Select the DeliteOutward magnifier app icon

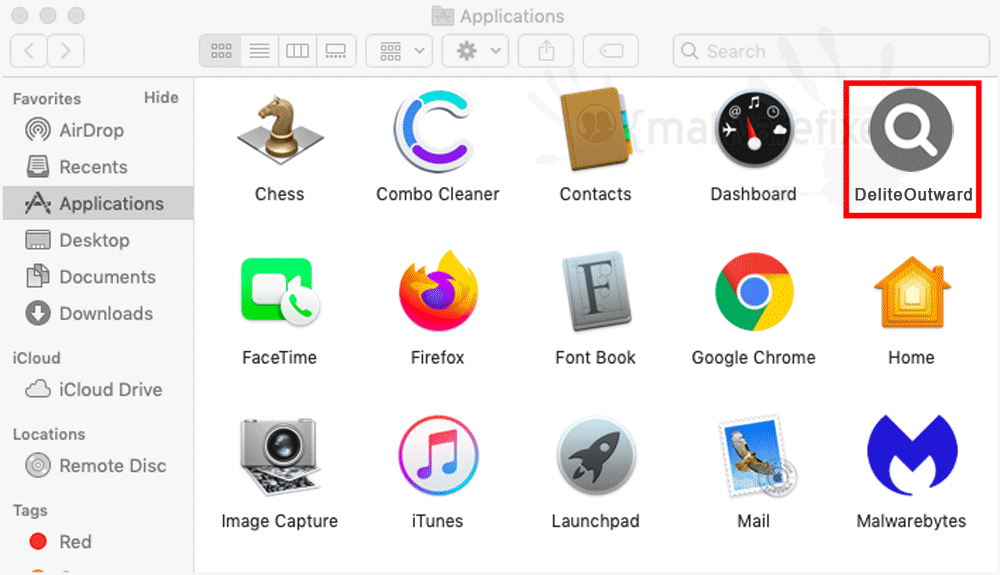(x=912, y=129)
